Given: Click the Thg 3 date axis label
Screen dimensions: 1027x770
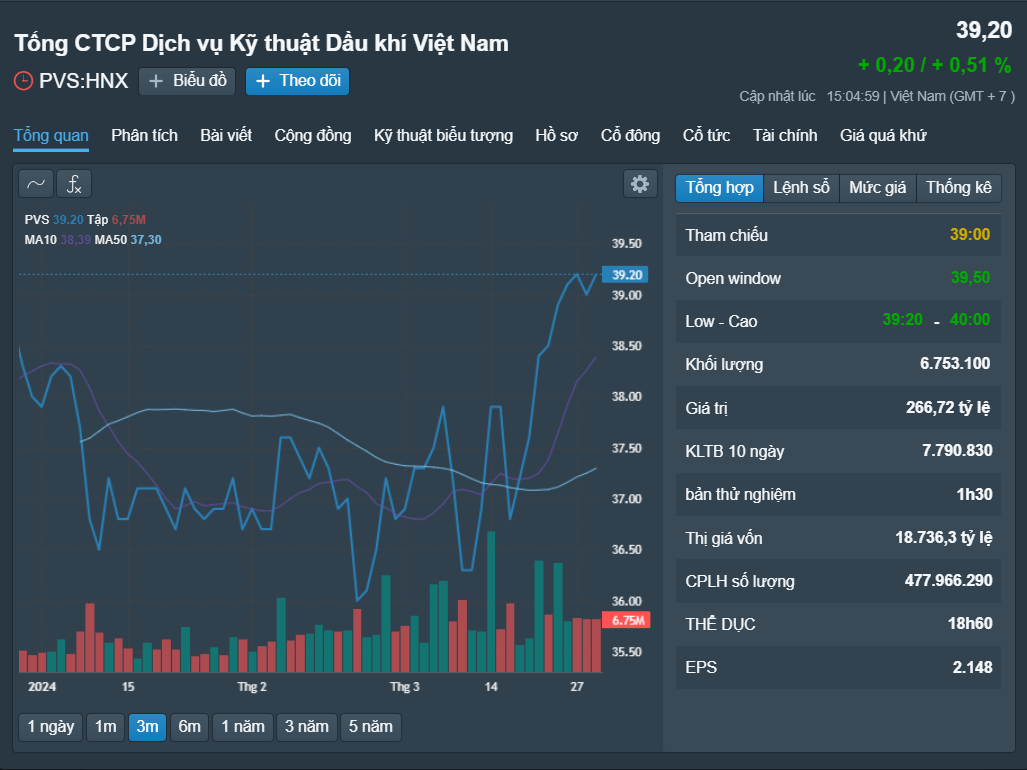Looking at the screenshot, I should pyautogui.click(x=405, y=687).
